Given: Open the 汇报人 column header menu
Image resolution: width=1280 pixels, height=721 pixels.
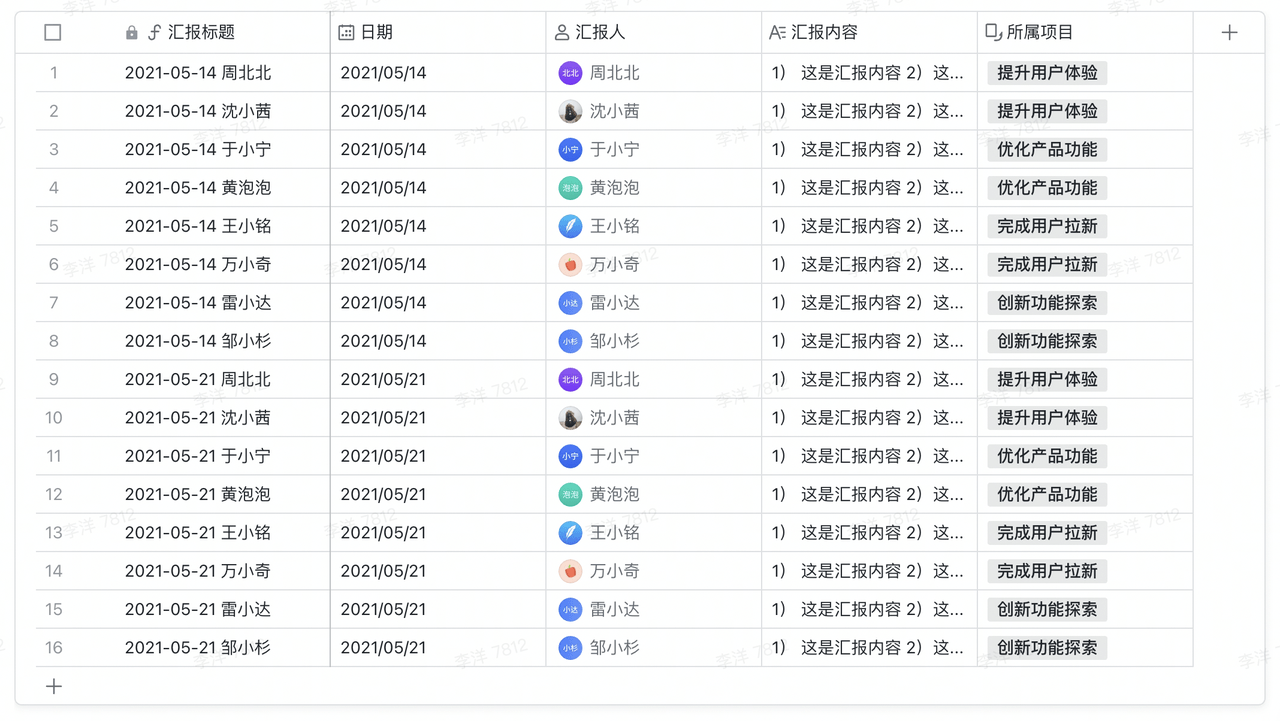Looking at the screenshot, I should [x=653, y=33].
